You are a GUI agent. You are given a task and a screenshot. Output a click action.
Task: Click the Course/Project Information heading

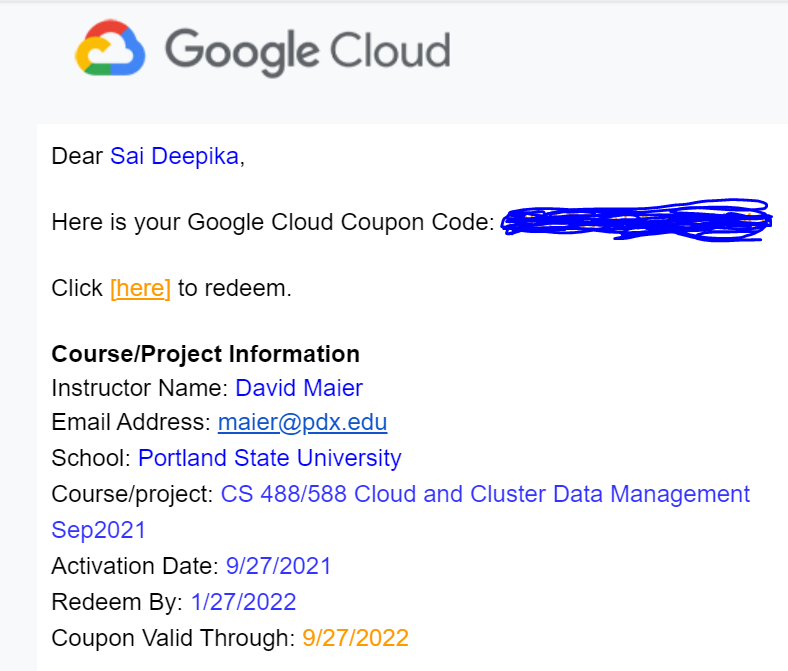click(206, 354)
